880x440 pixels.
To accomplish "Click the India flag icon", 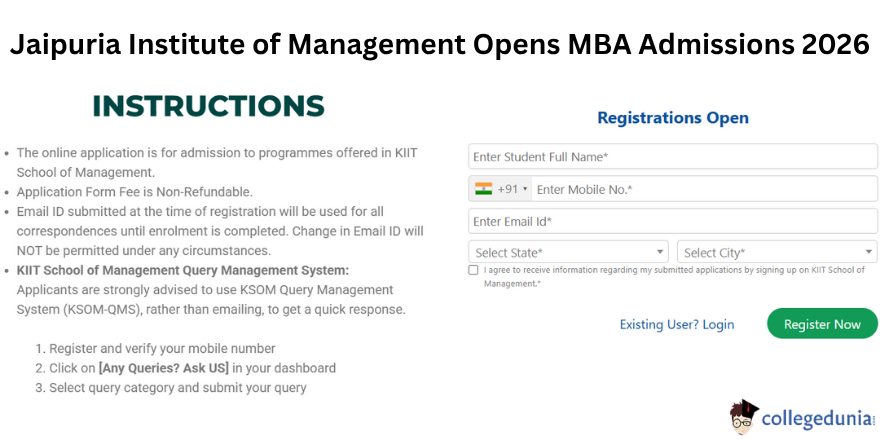I will click(x=483, y=189).
